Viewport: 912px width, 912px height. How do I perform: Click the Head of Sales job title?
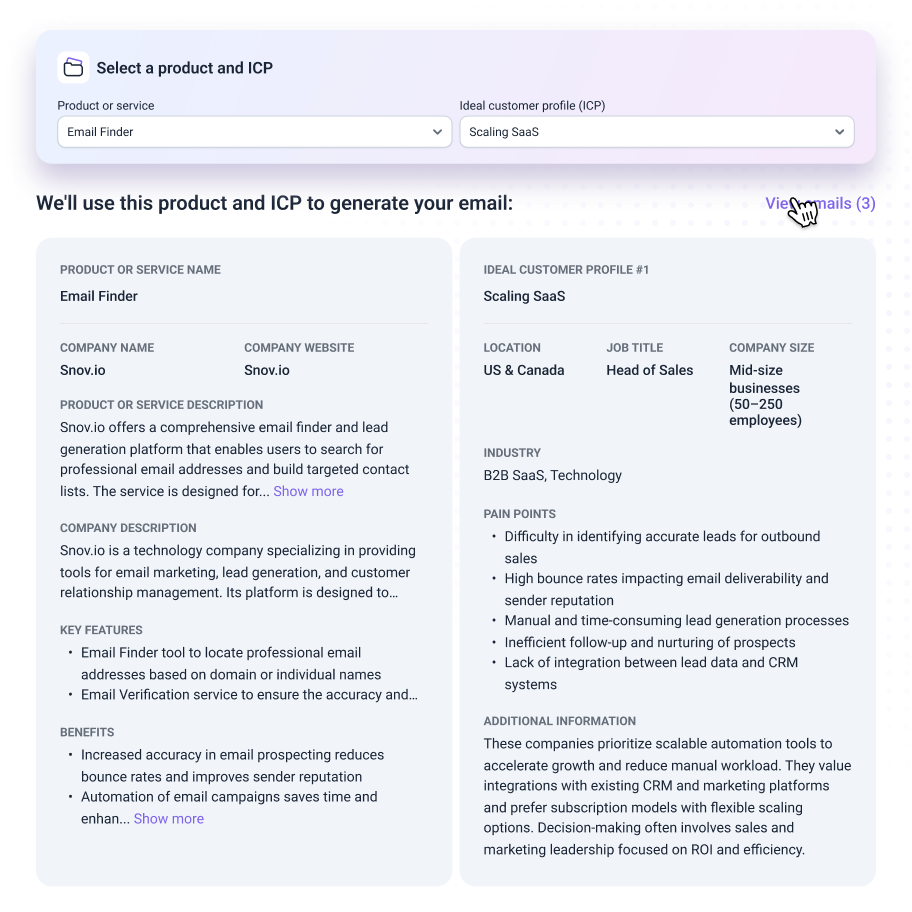click(x=650, y=370)
